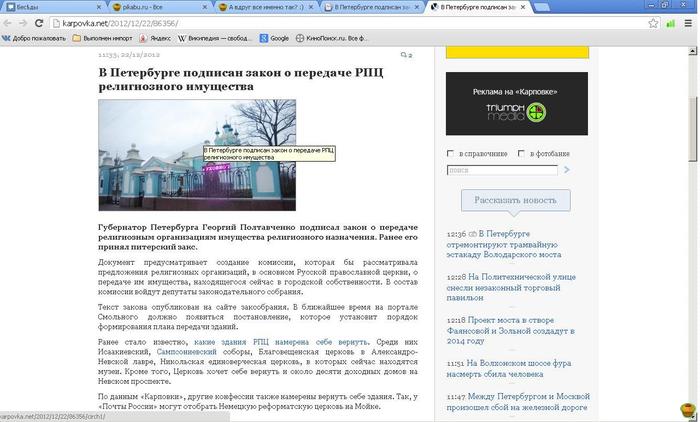Viewport: 700px width, 422px height.
Task: Go back with the browser back arrow
Action: pos(8,23)
